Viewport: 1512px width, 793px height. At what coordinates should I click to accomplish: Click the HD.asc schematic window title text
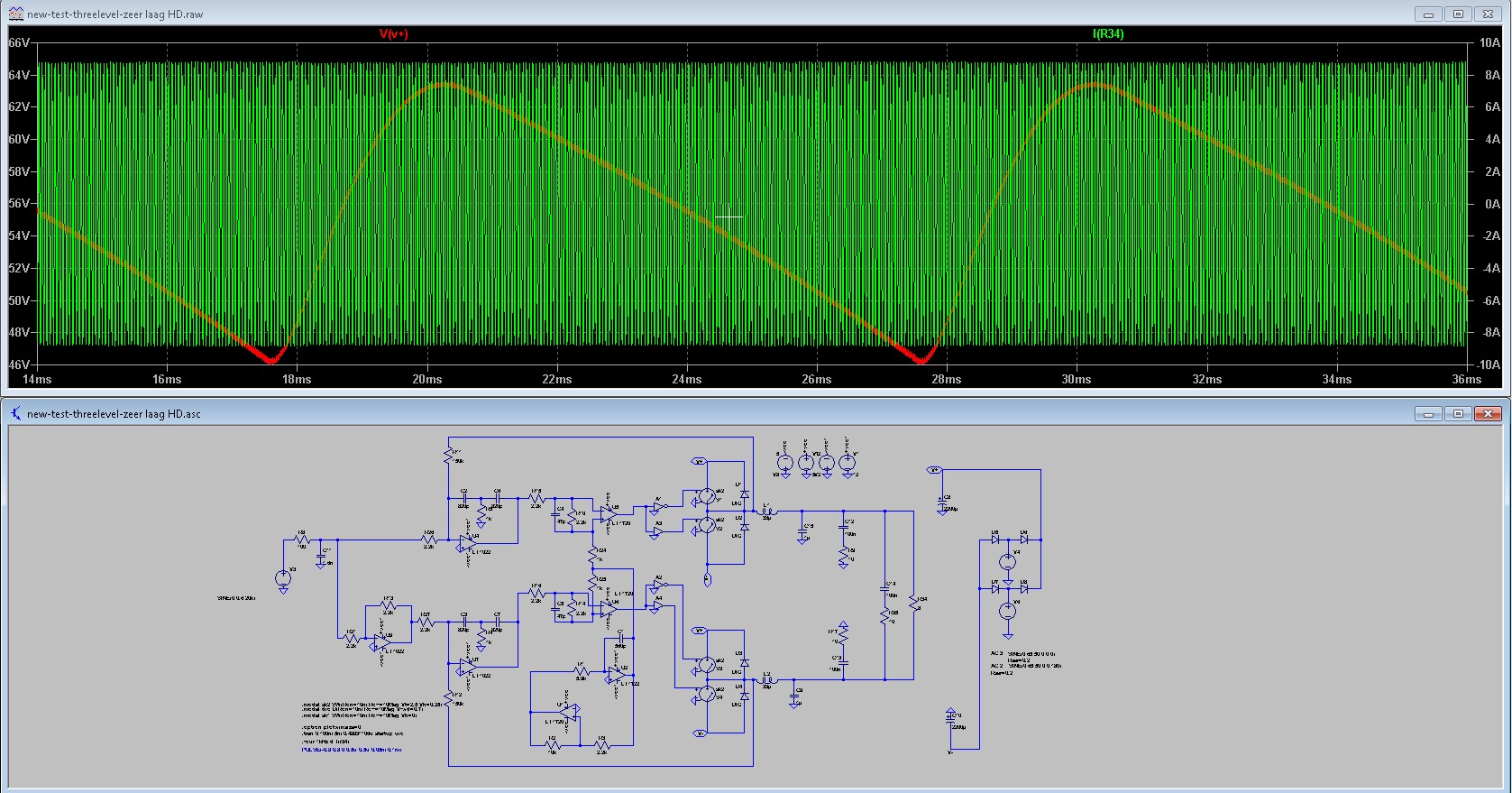pyautogui.click(x=114, y=414)
